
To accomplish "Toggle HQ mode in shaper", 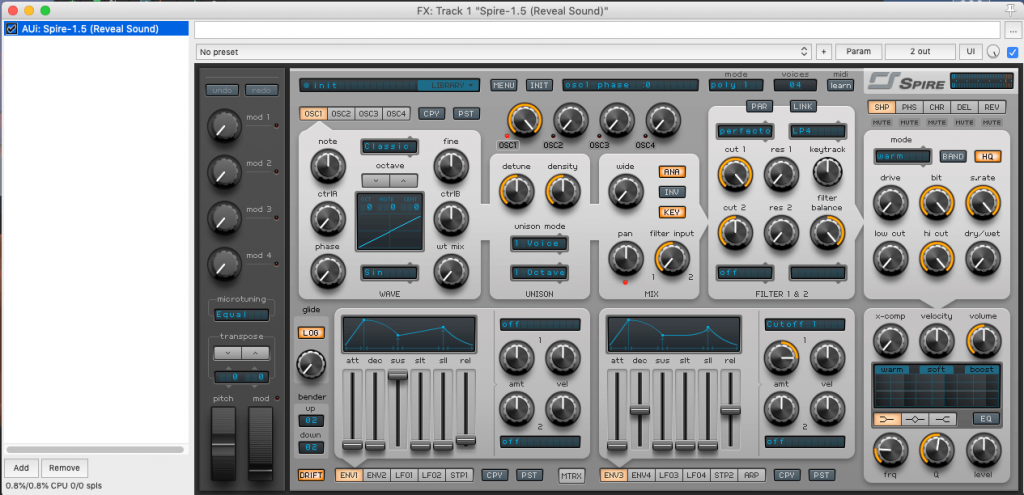I will pos(987,156).
